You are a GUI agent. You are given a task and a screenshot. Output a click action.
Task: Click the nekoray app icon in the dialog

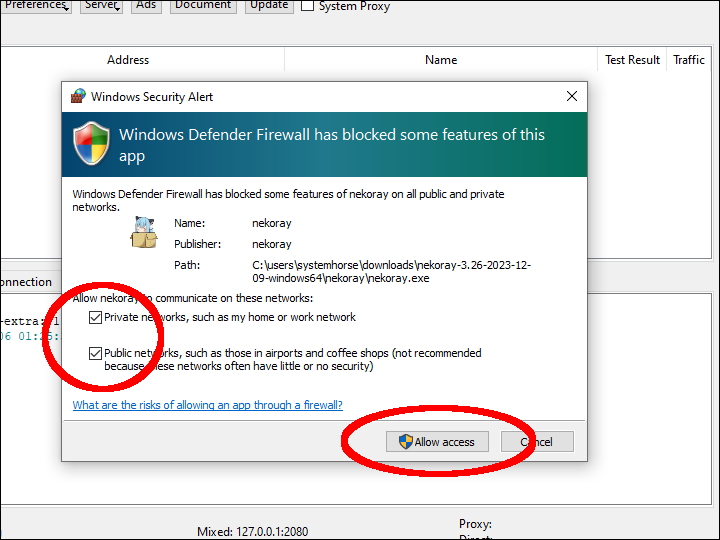pyautogui.click(x=144, y=232)
